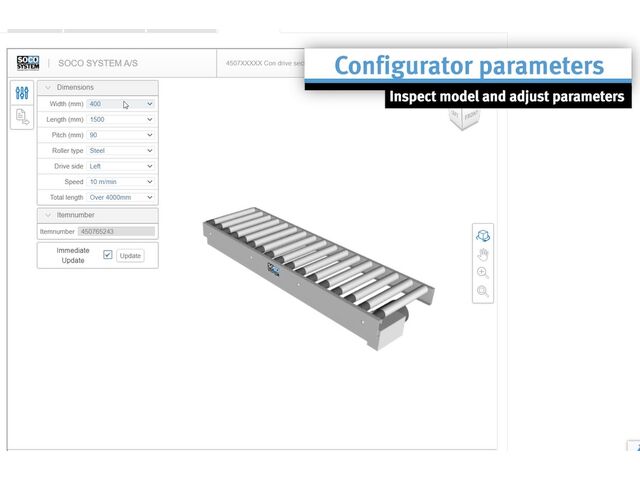Collapse the Dimensions section
Screen dimensions: 640x480
coord(47,87)
